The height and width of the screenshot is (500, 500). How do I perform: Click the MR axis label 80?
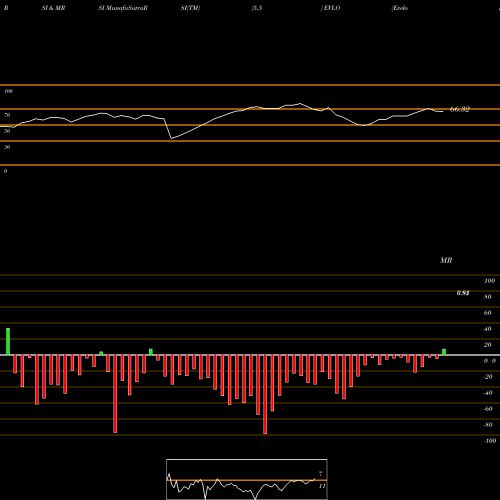(x=488, y=297)
